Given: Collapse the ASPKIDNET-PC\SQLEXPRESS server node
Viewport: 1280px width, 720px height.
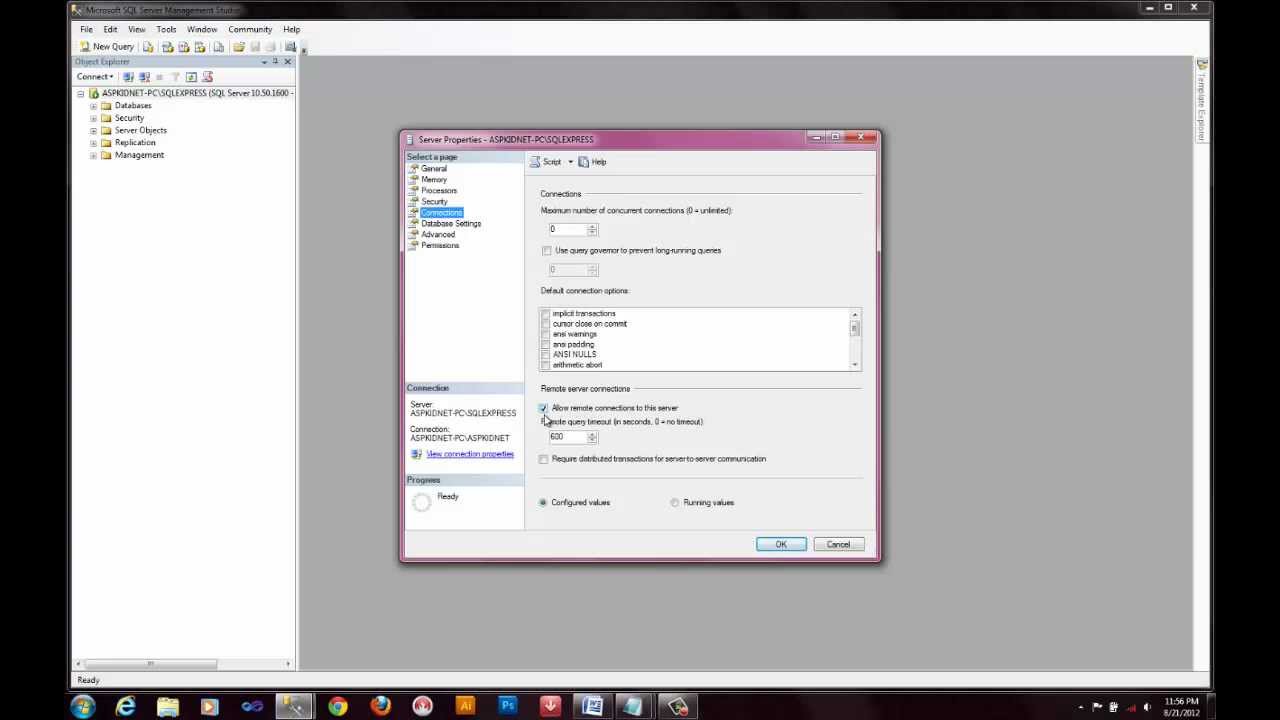Looking at the screenshot, I should tap(81, 93).
